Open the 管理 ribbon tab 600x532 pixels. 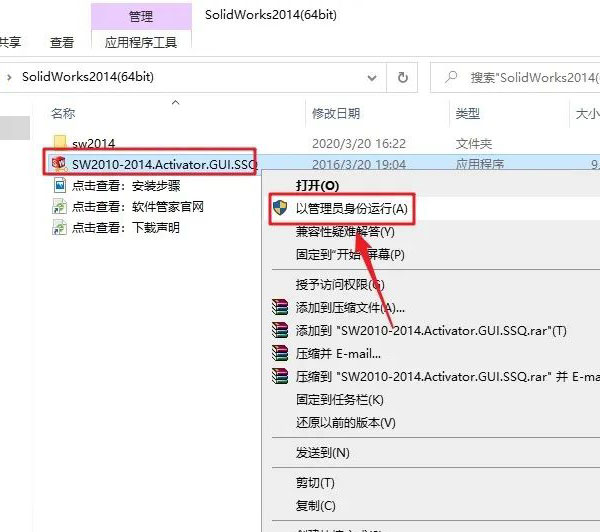click(141, 16)
